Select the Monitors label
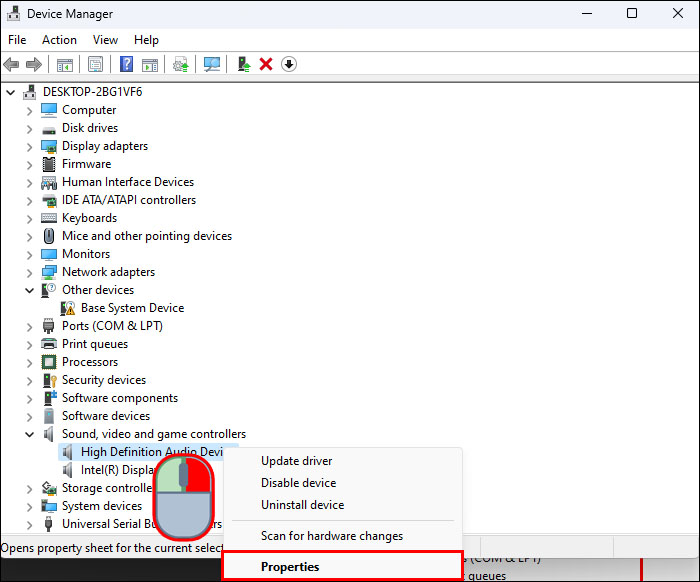This screenshot has width=700, height=582. click(x=86, y=254)
